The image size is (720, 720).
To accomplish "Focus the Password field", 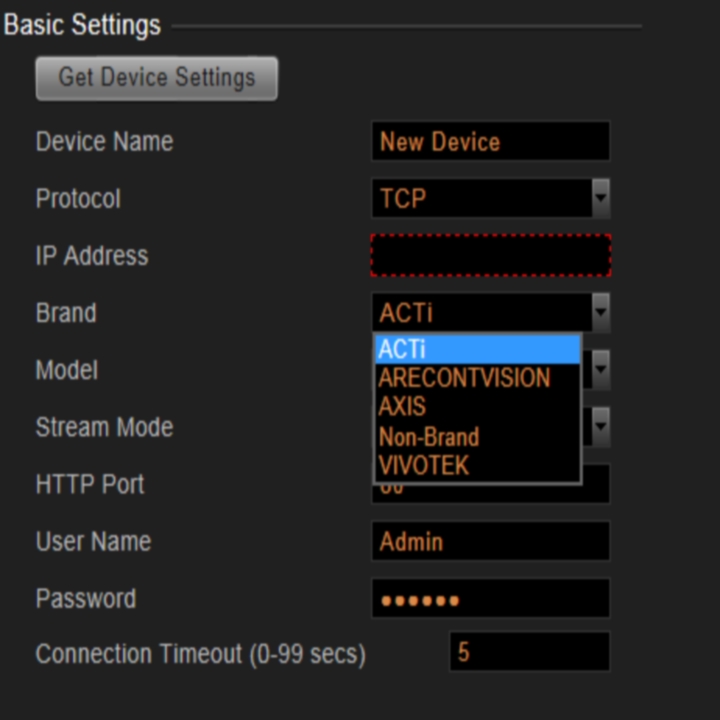I will (x=490, y=599).
